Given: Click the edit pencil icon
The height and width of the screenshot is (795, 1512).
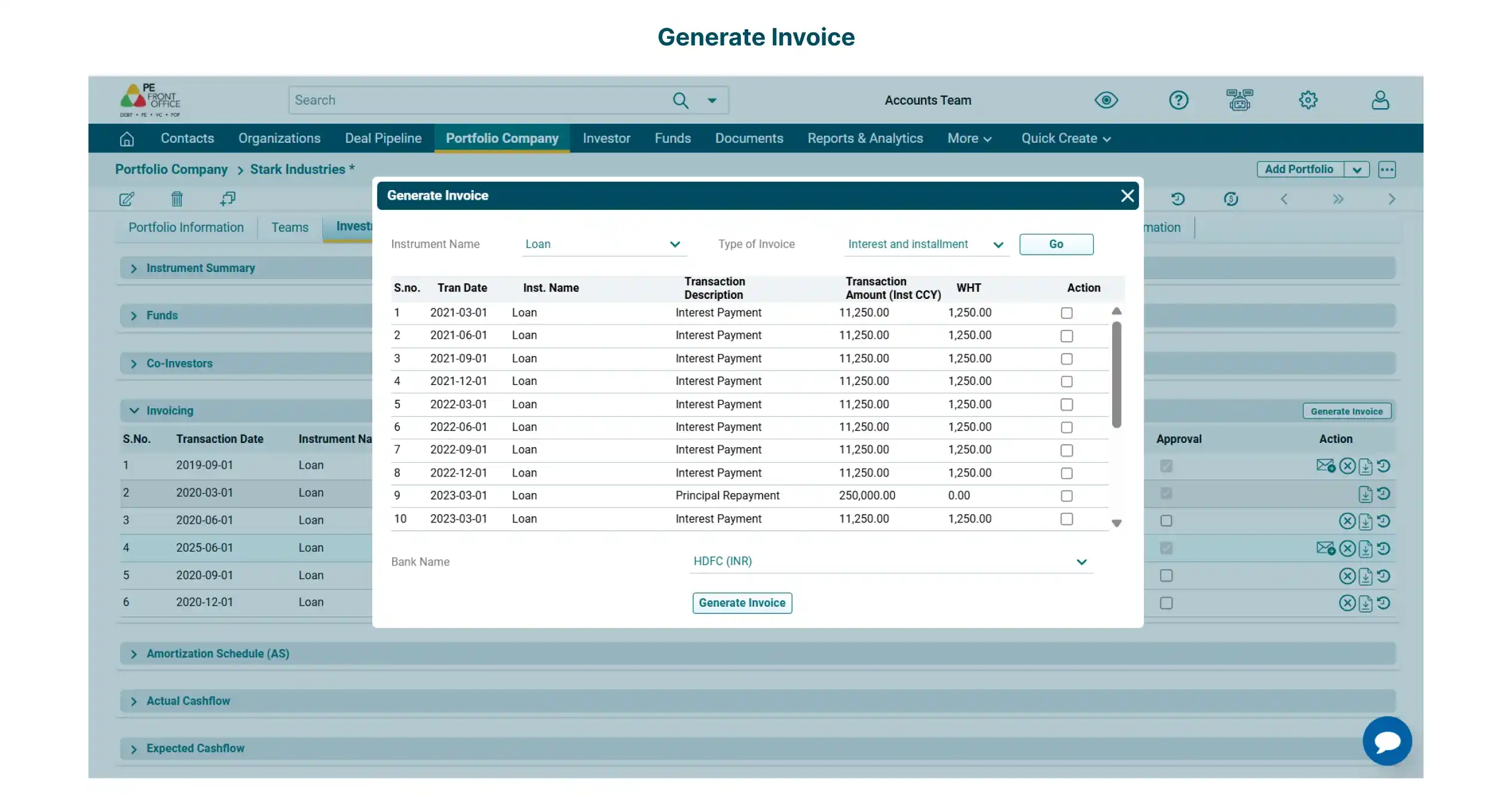Looking at the screenshot, I should pyautogui.click(x=127, y=199).
